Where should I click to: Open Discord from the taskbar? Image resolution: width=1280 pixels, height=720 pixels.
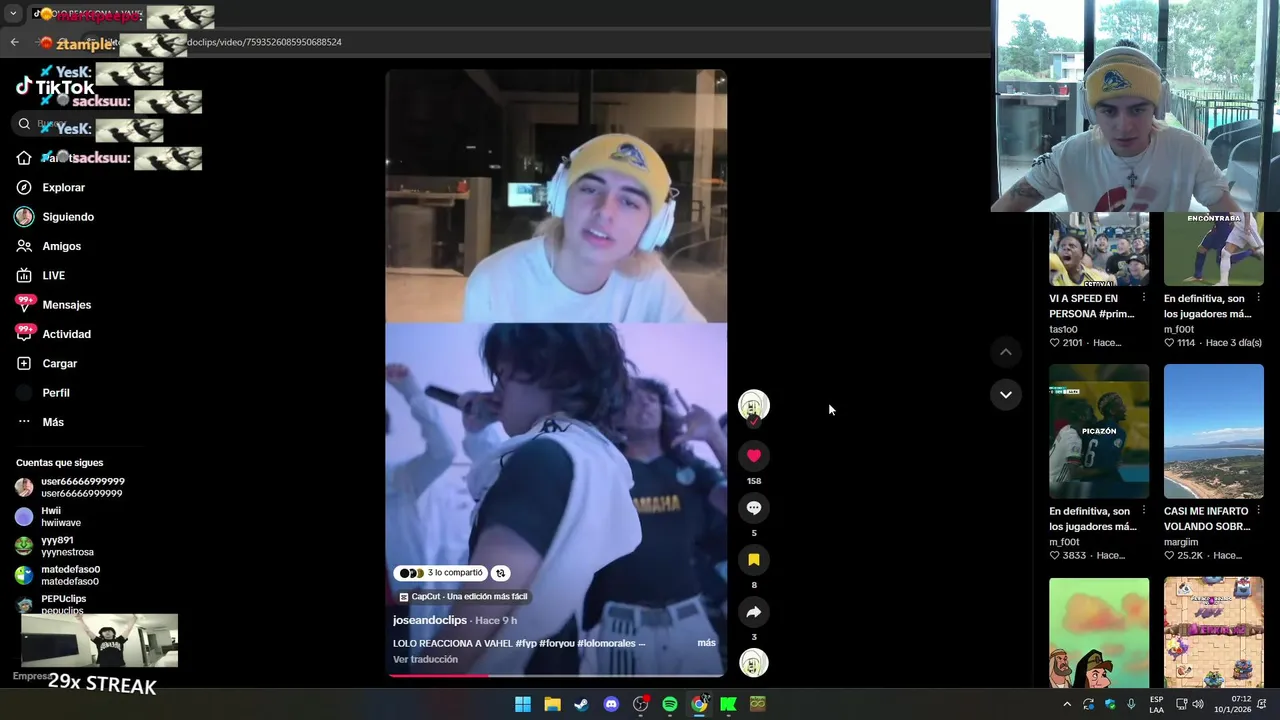click(611, 704)
